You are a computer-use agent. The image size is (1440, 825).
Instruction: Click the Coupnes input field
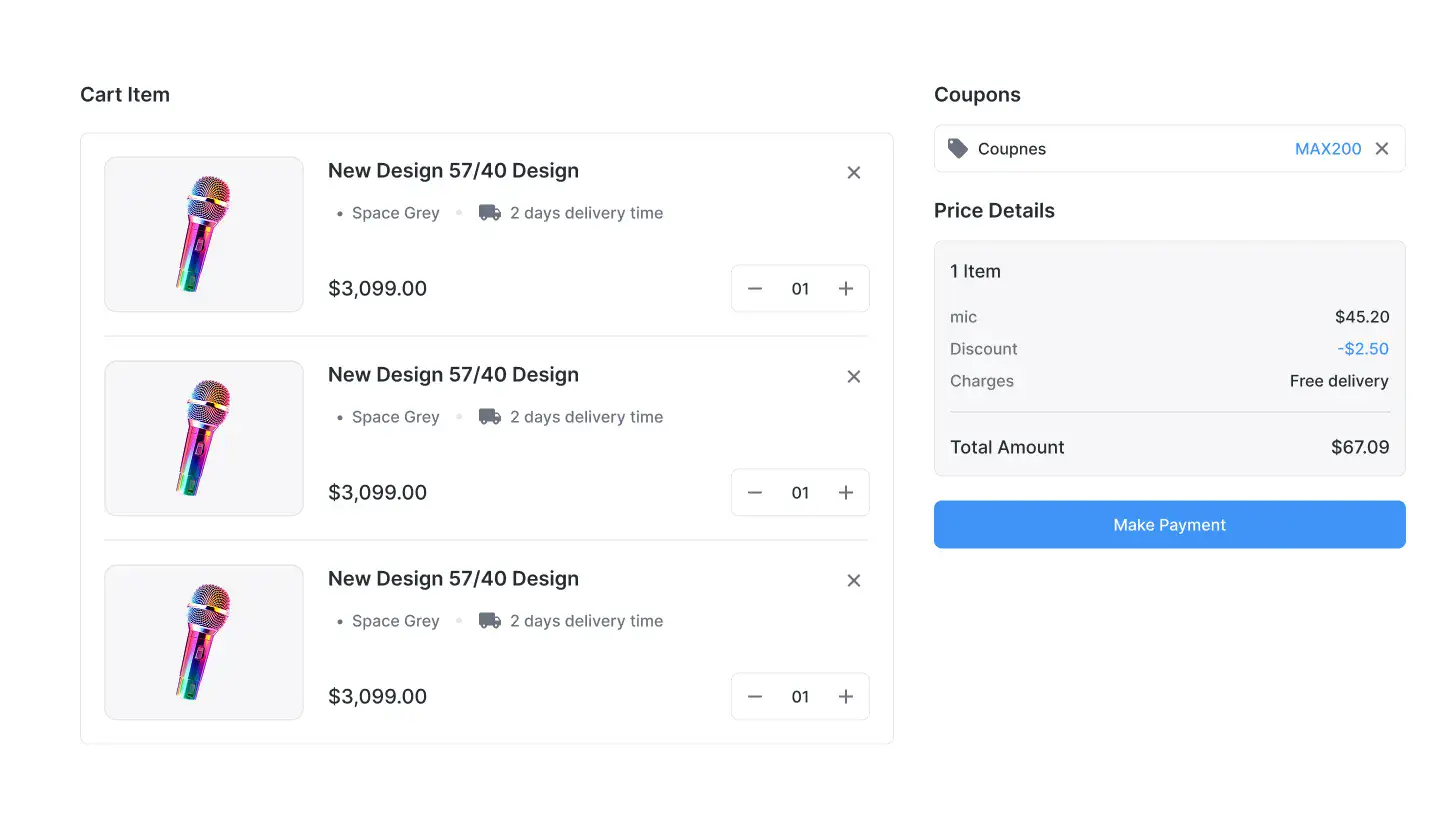point(1130,149)
